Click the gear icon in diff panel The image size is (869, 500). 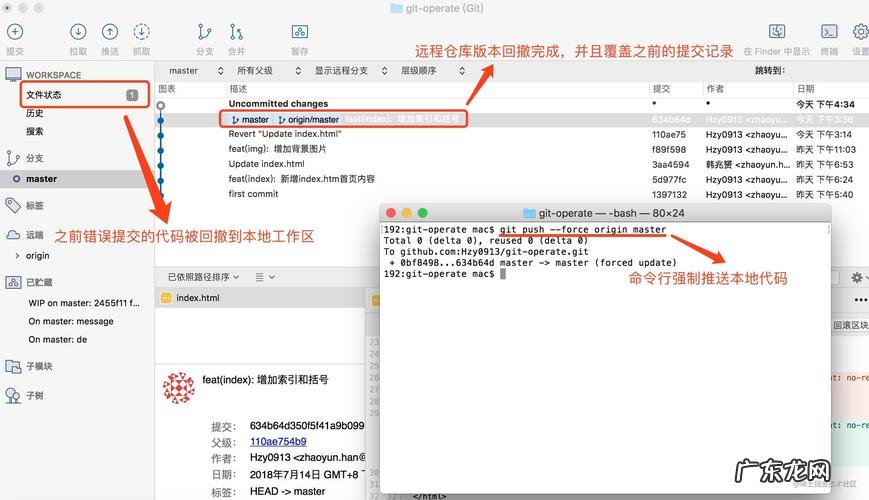click(857, 277)
